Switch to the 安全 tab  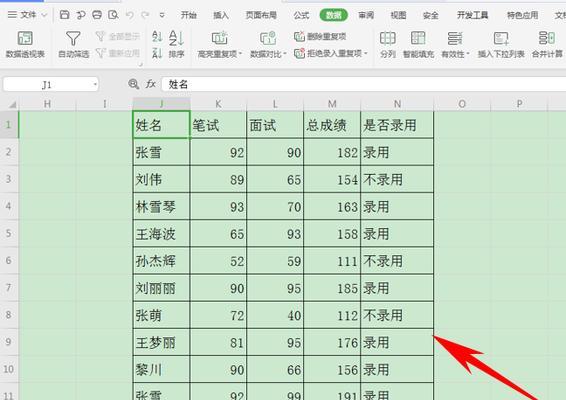[430, 15]
